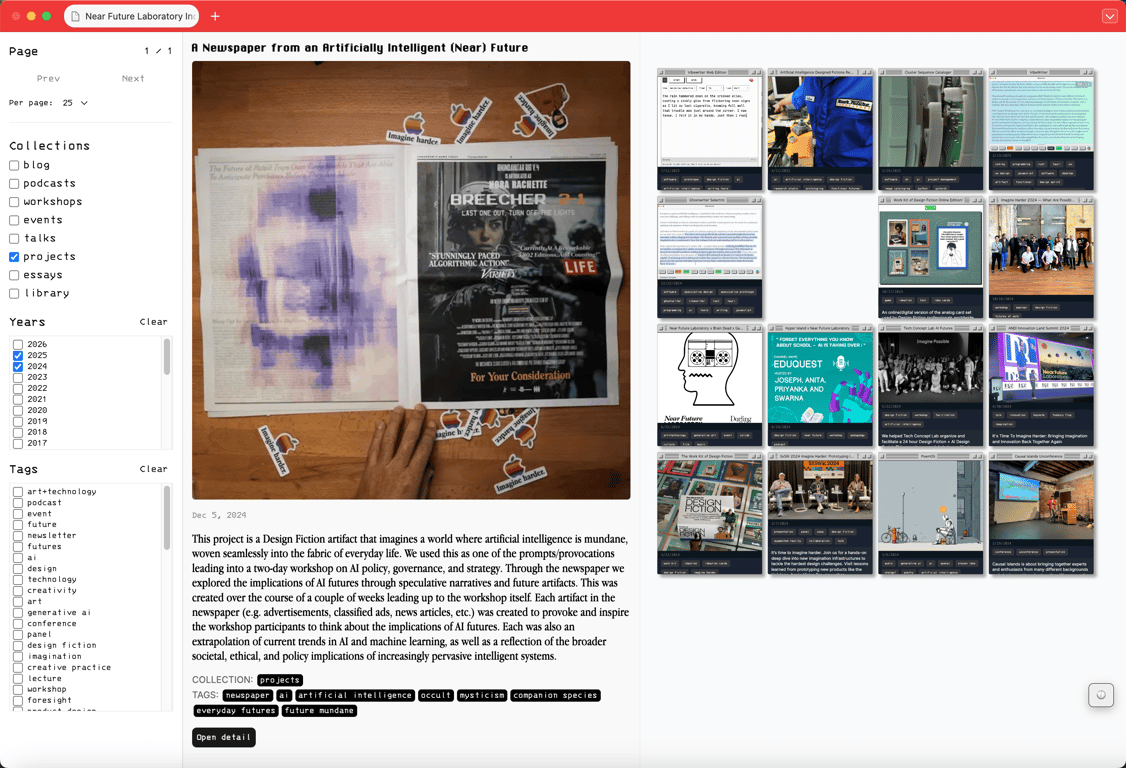Open a new browser tab with plus icon
1126x768 pixels.
215,16
